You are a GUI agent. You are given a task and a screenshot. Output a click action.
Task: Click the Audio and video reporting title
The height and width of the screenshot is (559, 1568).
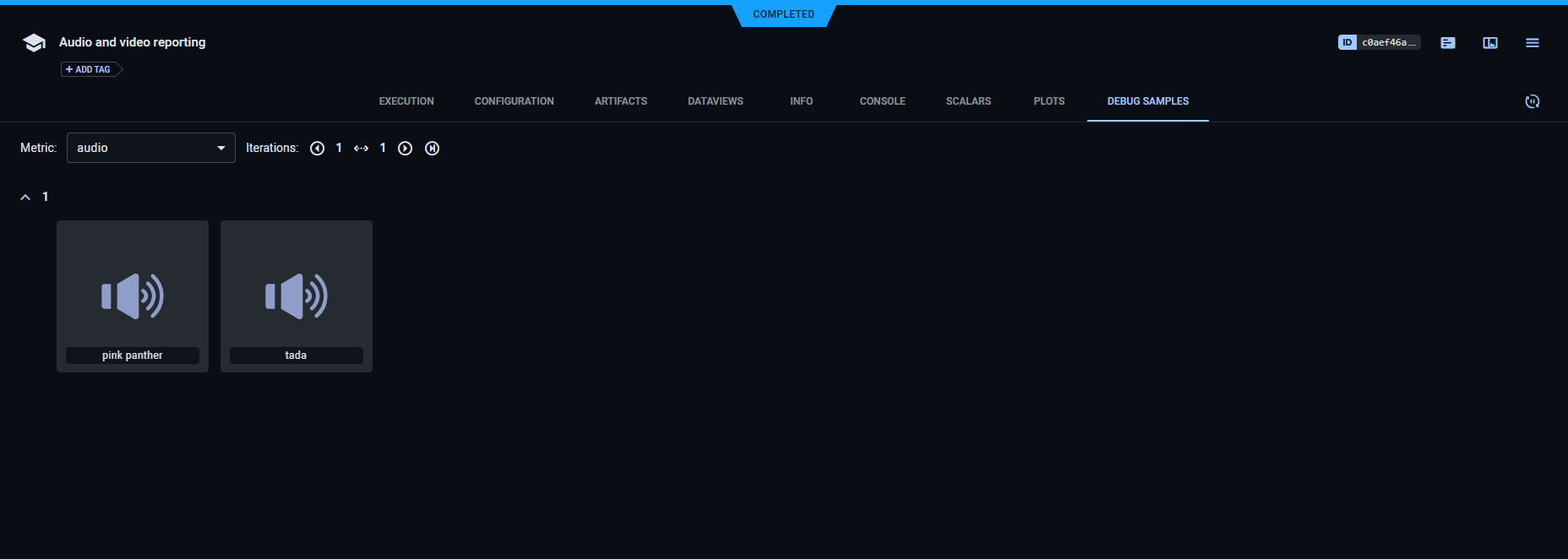(x=133, y=42)
